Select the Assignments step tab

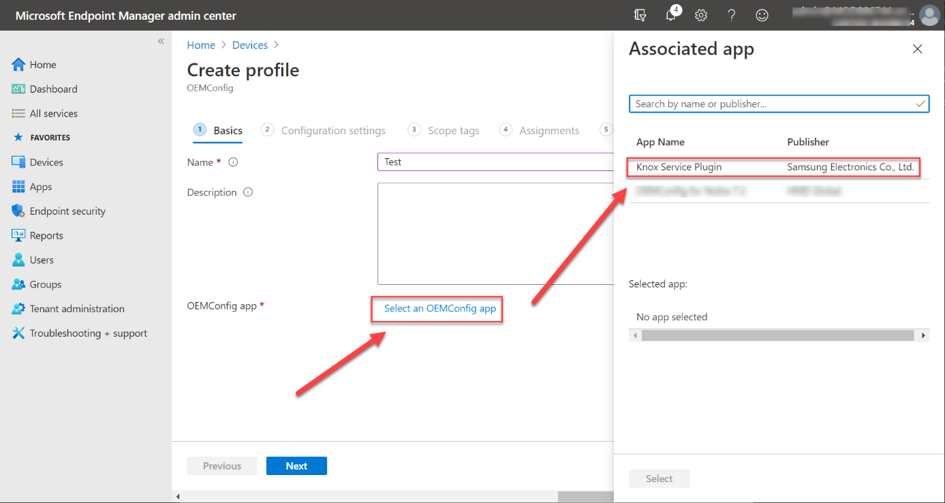point(539,130)
